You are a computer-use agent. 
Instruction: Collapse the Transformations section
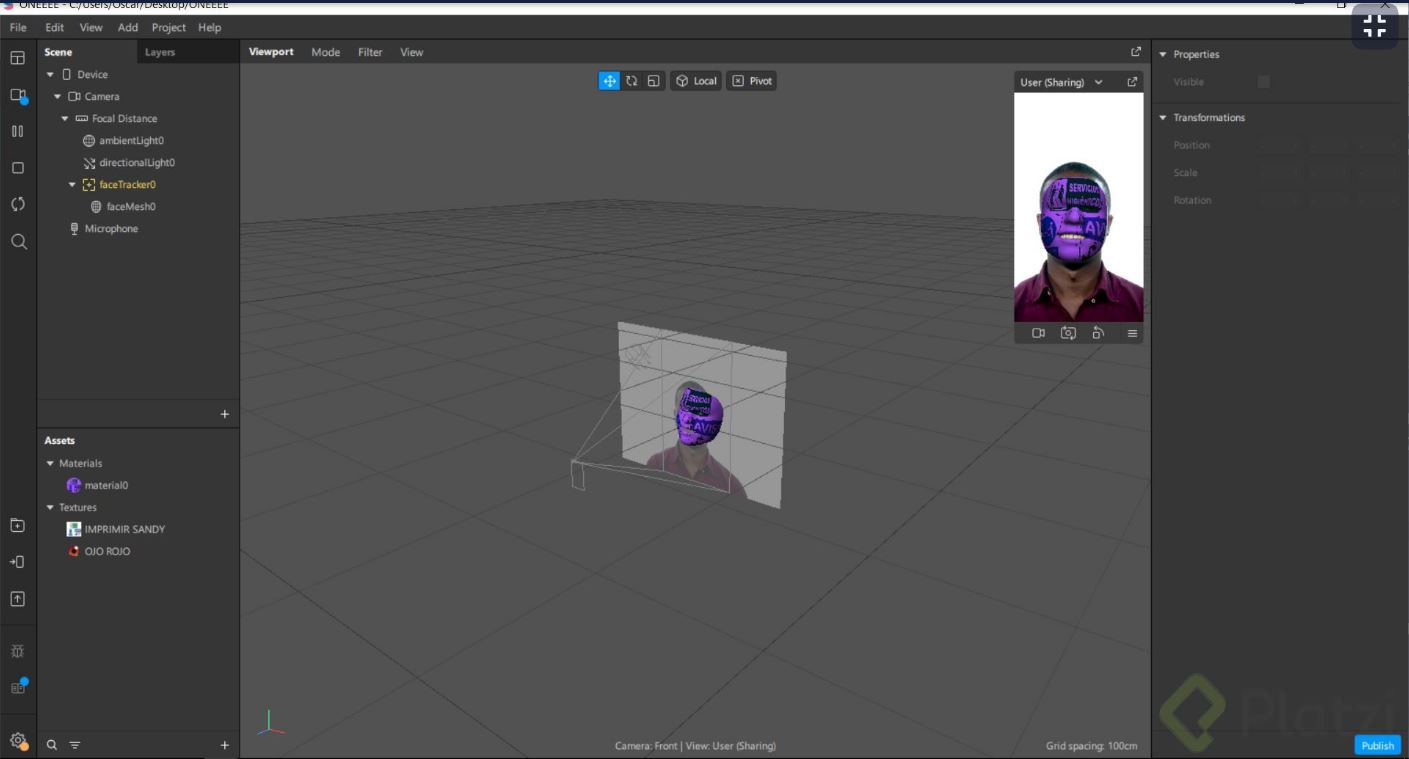coord(1163,118)
